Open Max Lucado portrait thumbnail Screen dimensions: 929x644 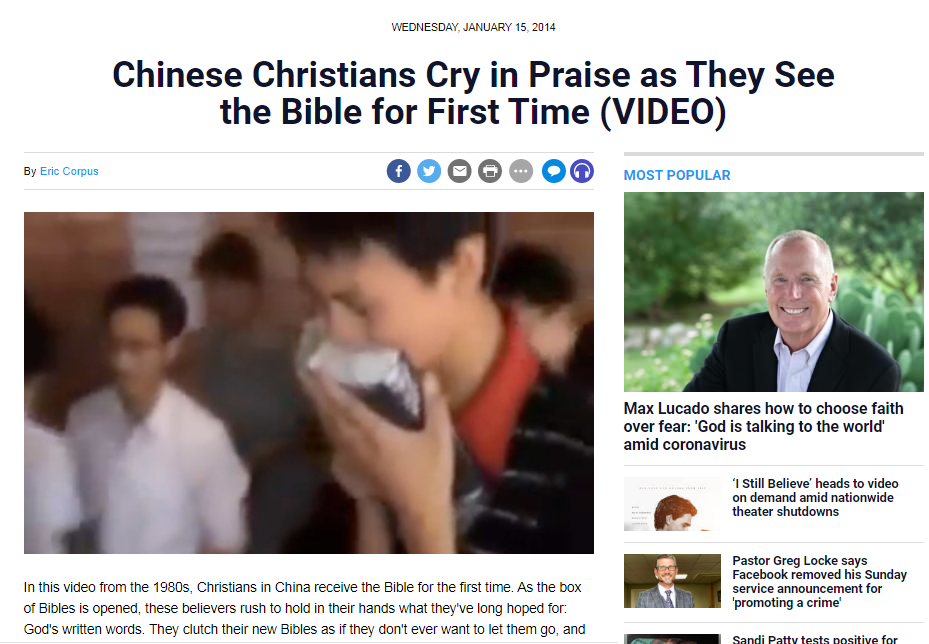[x=773, y=291]
